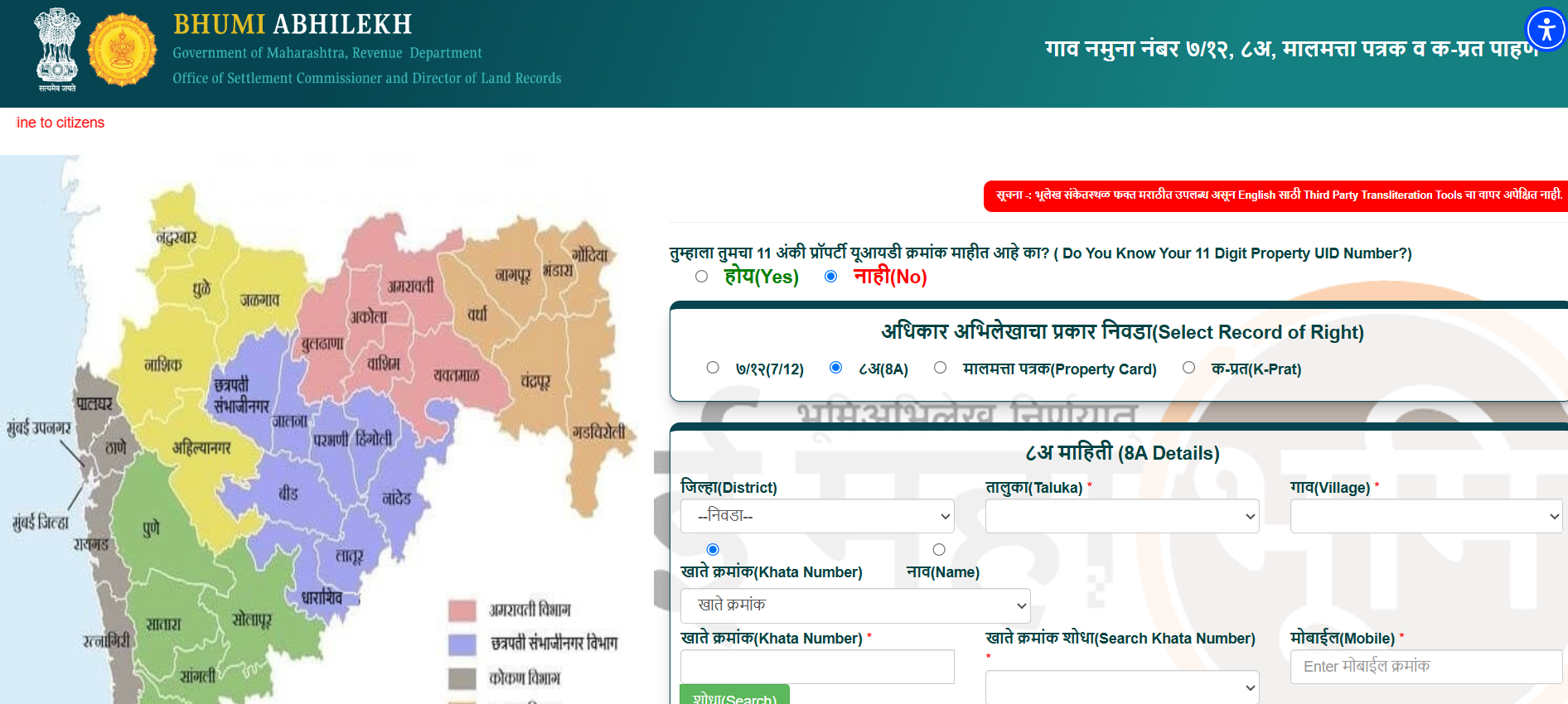Click ठाणे district on the map

pos(116,448)
